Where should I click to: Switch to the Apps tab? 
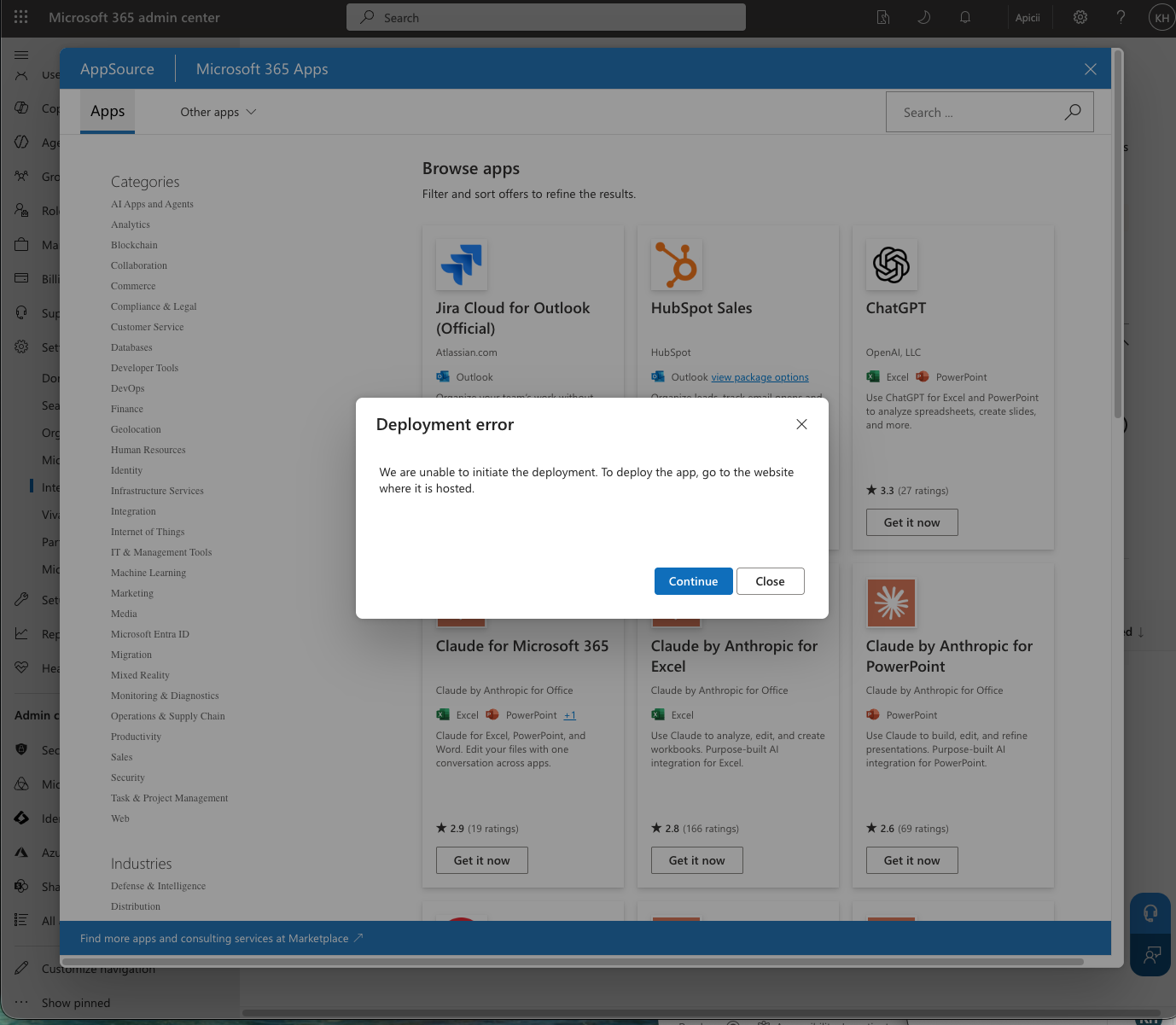coord(108,111)
